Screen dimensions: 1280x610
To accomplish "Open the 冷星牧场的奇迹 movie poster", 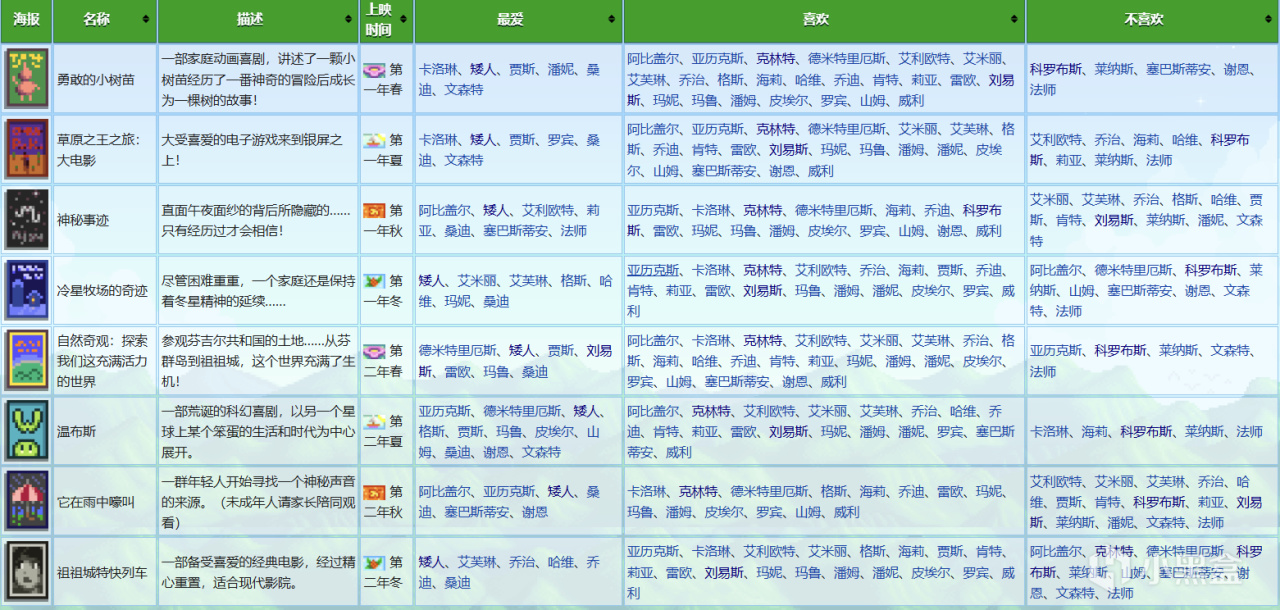I will coord(26,290).
